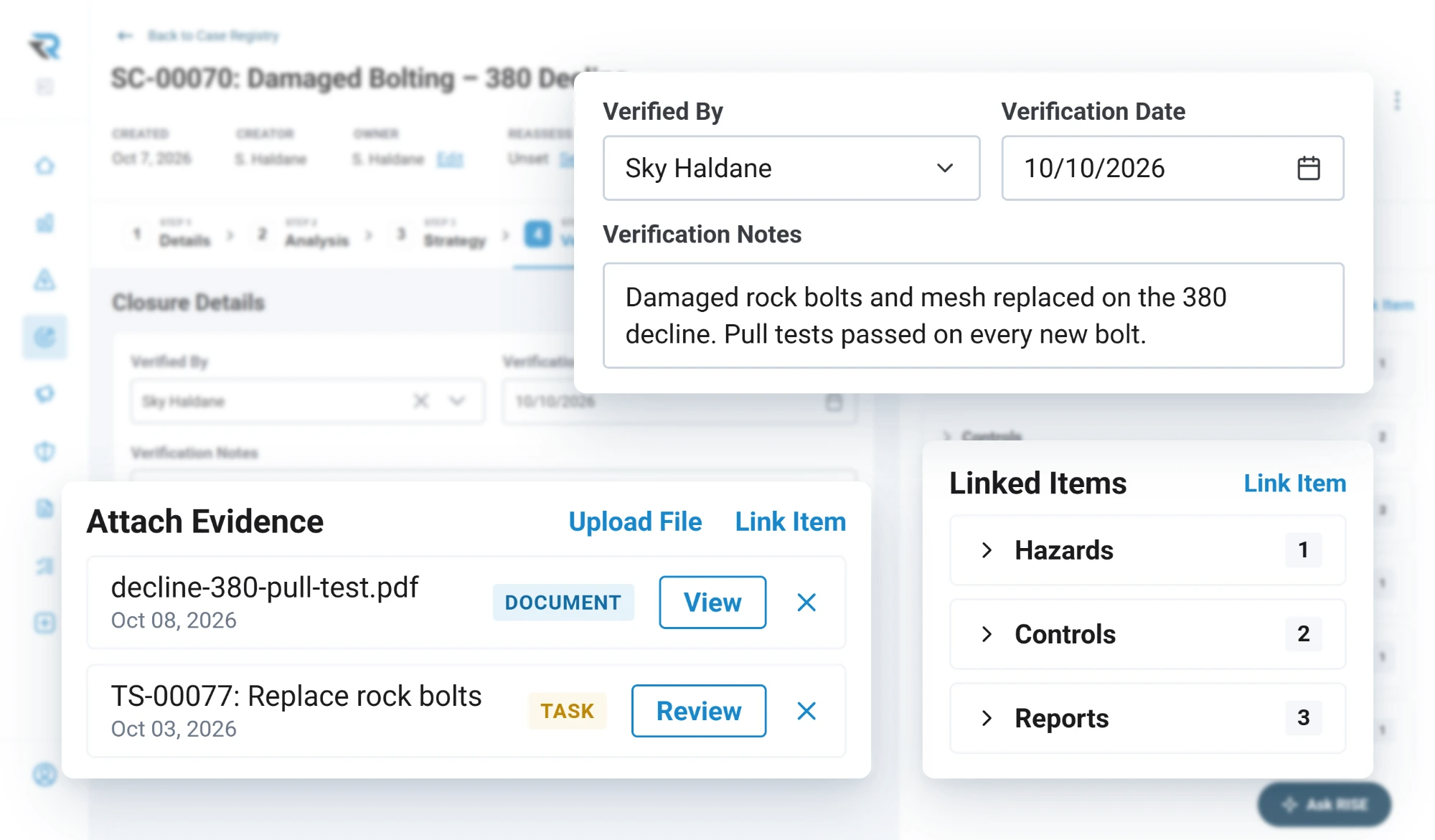Click Link Item in Attach Evidence panel
Viewport: 1435px width, 840px height.
point(791,522)
